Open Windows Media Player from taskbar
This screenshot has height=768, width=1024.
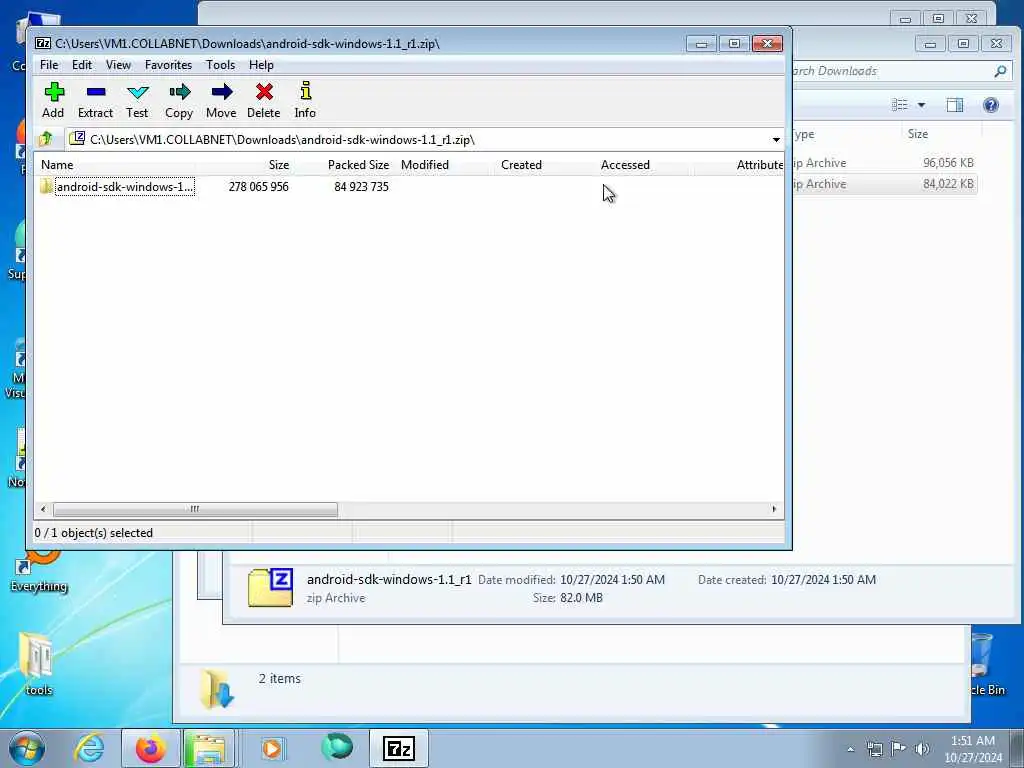click(x=272, y=748)
